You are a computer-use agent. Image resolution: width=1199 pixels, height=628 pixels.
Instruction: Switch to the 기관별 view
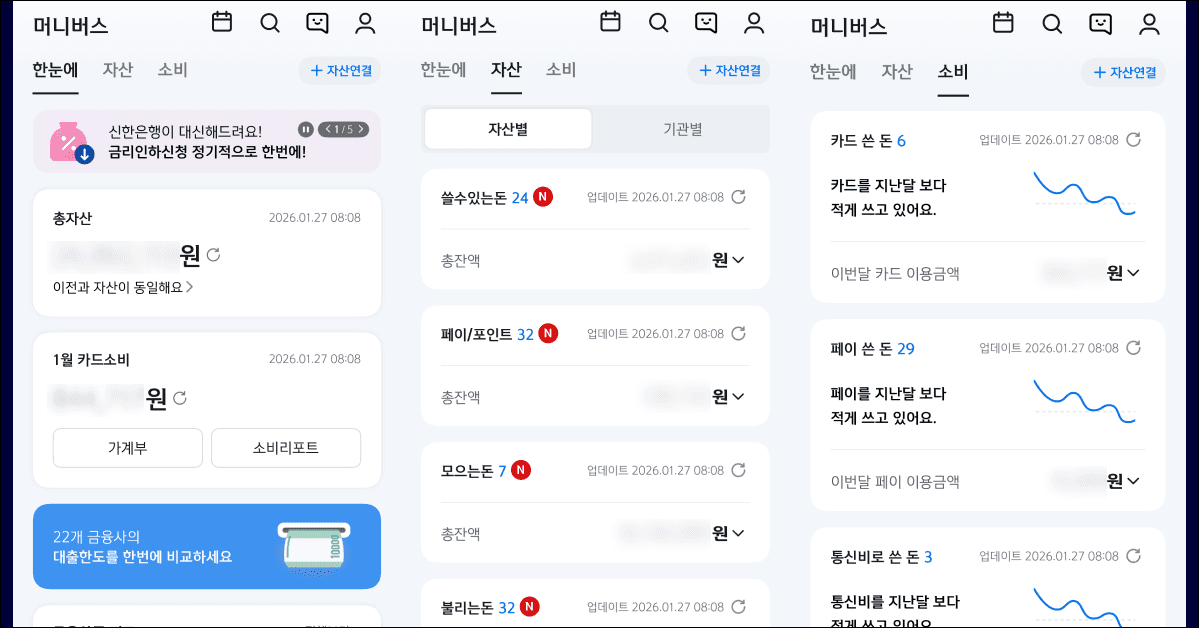point(681,130)
